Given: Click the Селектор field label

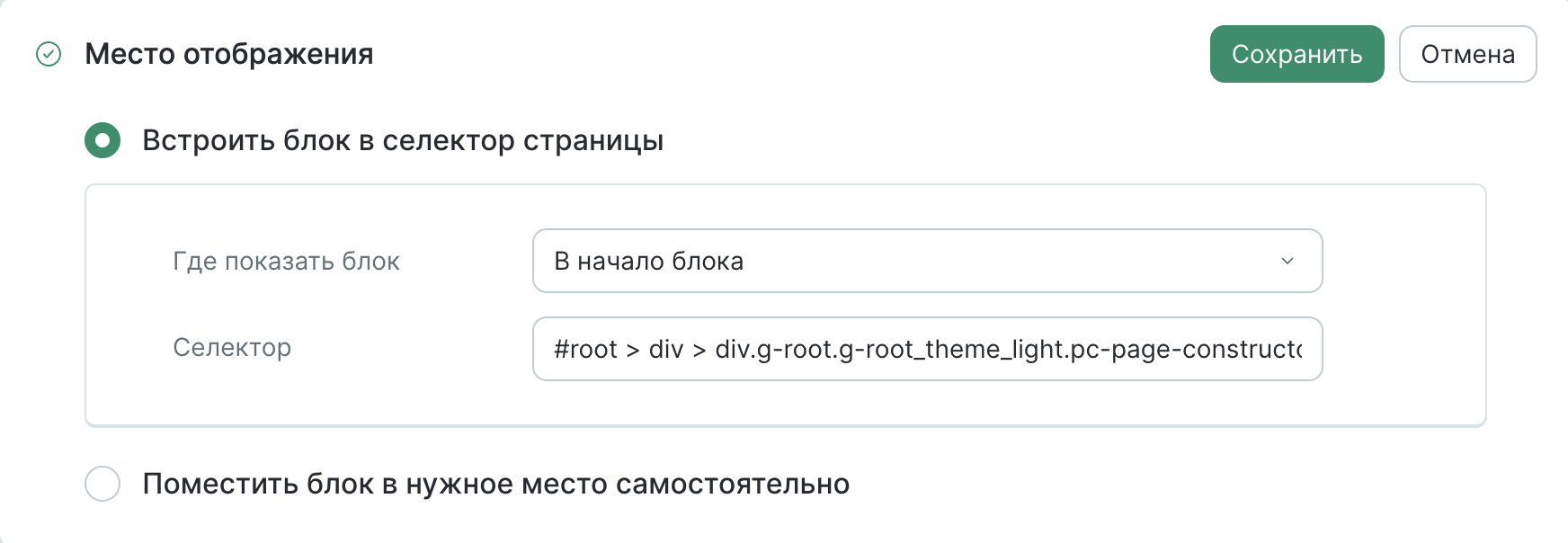Looking at the screenshot, I should pyautogui.click(x=231, y=349).
